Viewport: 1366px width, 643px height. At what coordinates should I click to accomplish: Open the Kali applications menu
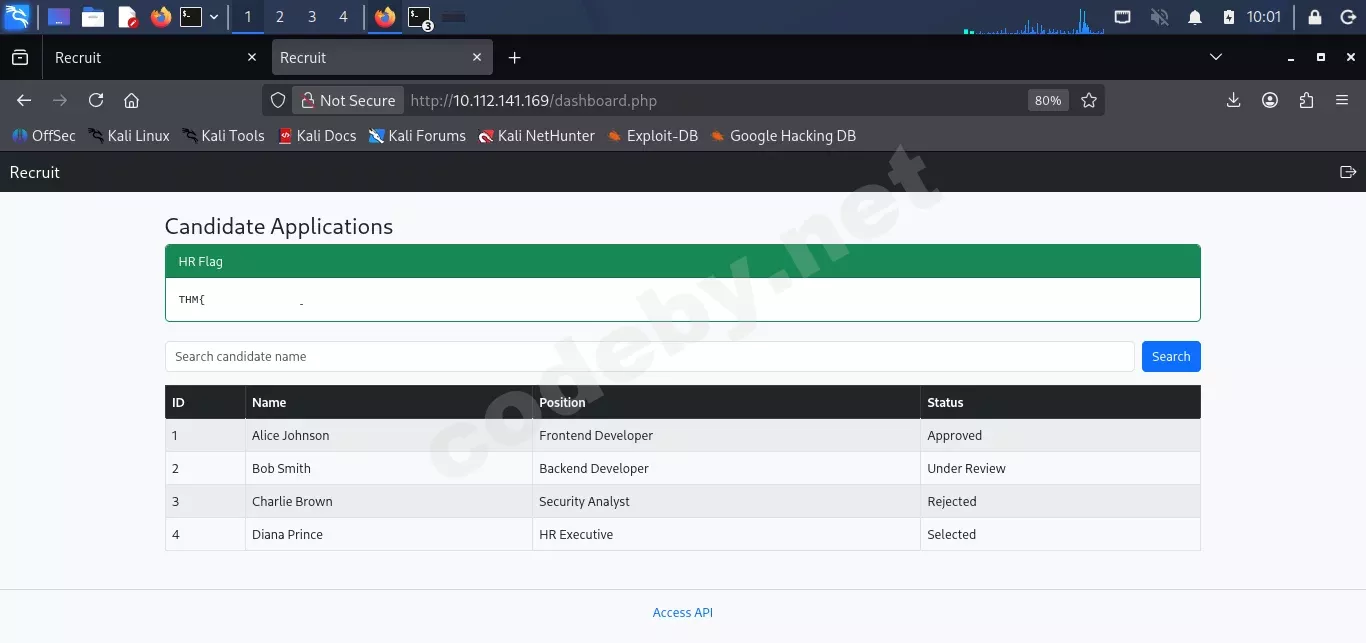coord(17,16)
